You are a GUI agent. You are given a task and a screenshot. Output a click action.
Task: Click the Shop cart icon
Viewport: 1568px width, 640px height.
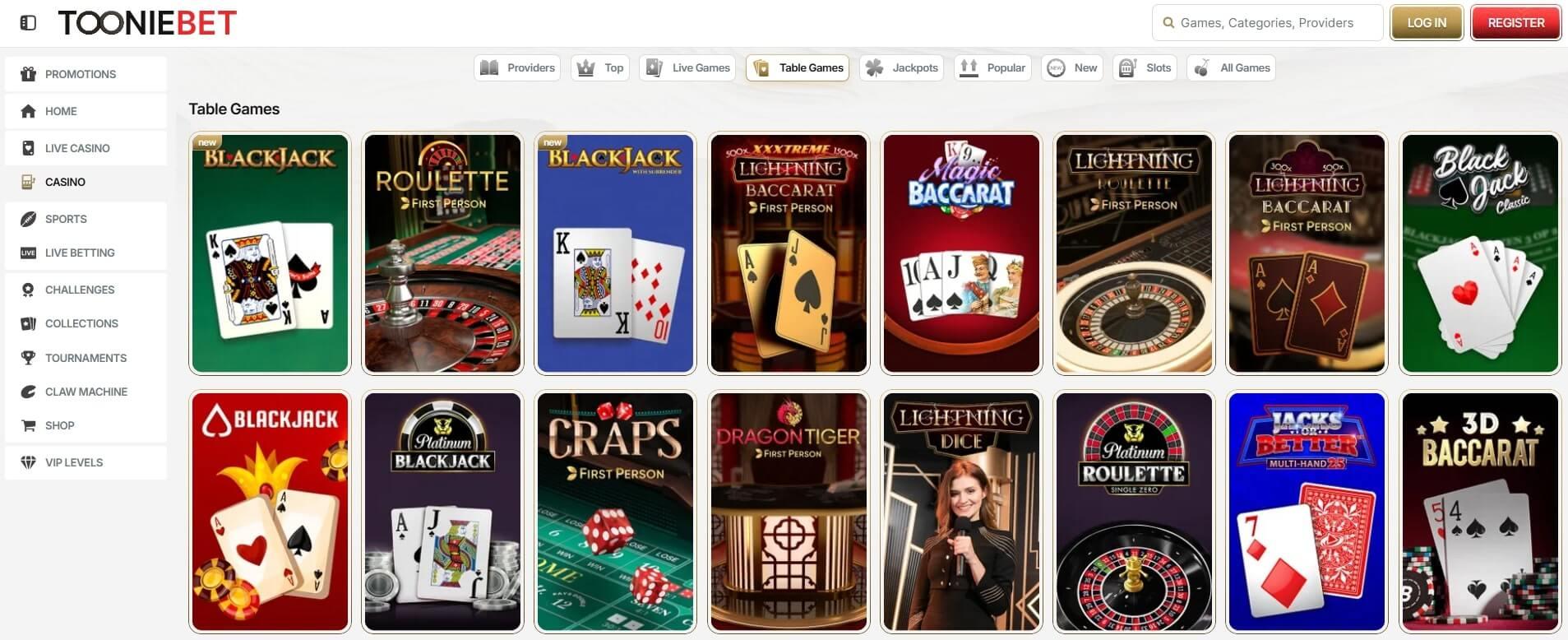(28, 425)
